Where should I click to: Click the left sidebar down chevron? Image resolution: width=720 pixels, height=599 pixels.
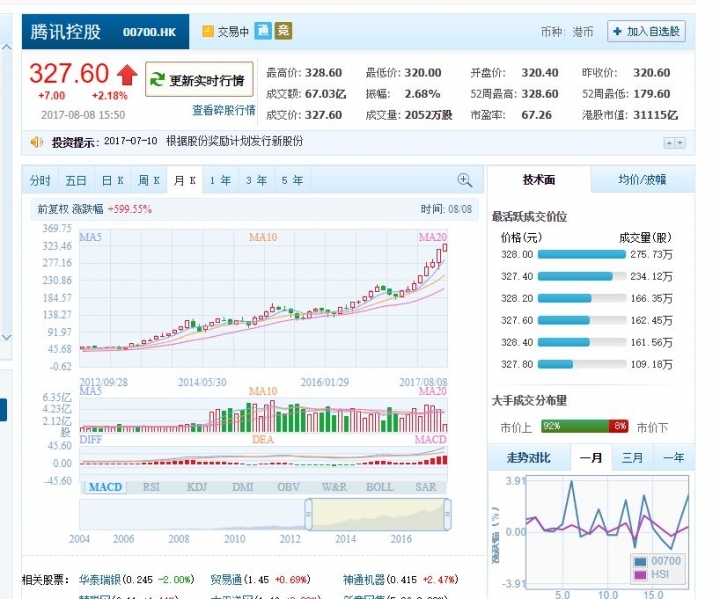pos(6,338)
